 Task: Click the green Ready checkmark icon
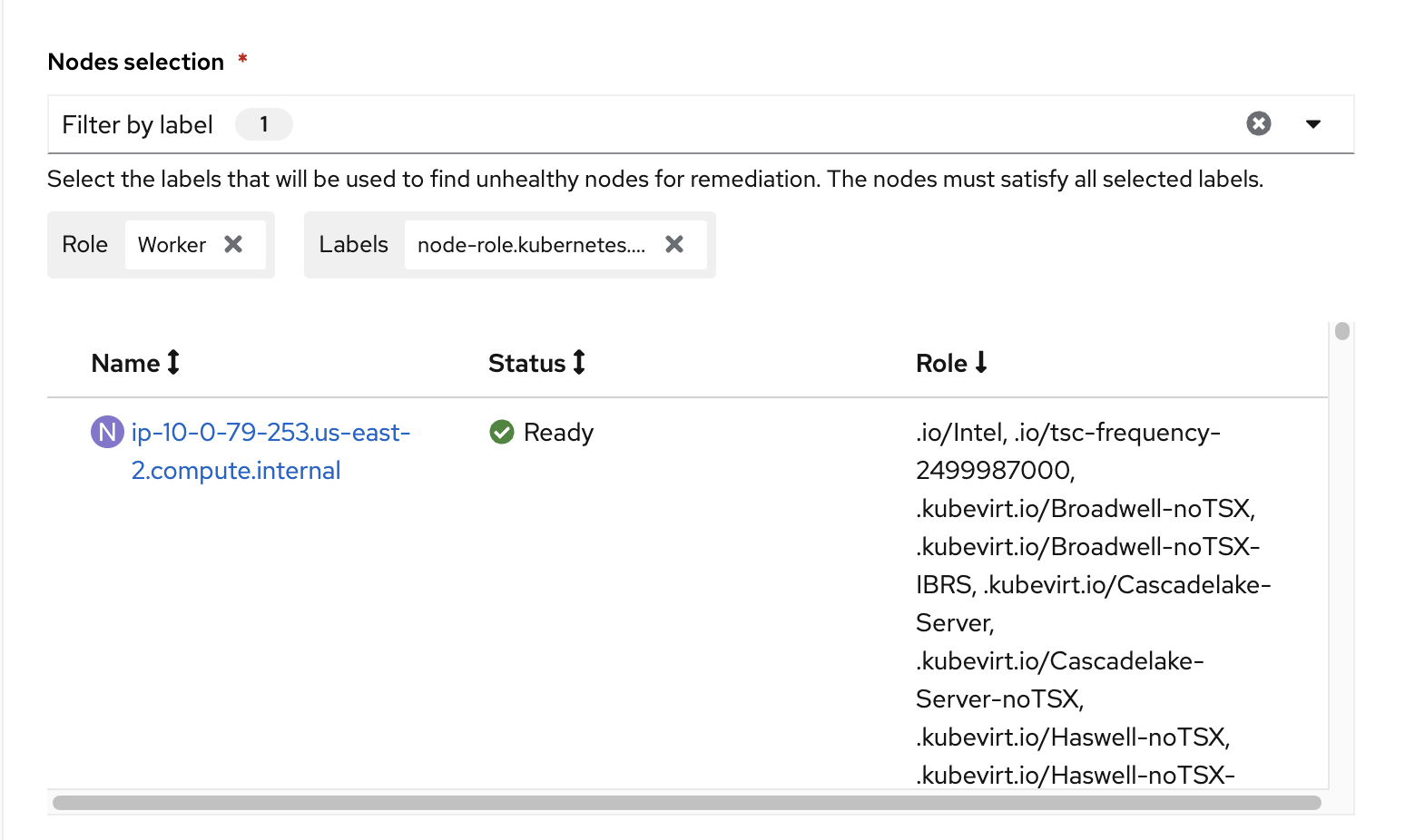pyautogui.click(x=502, y=432)
